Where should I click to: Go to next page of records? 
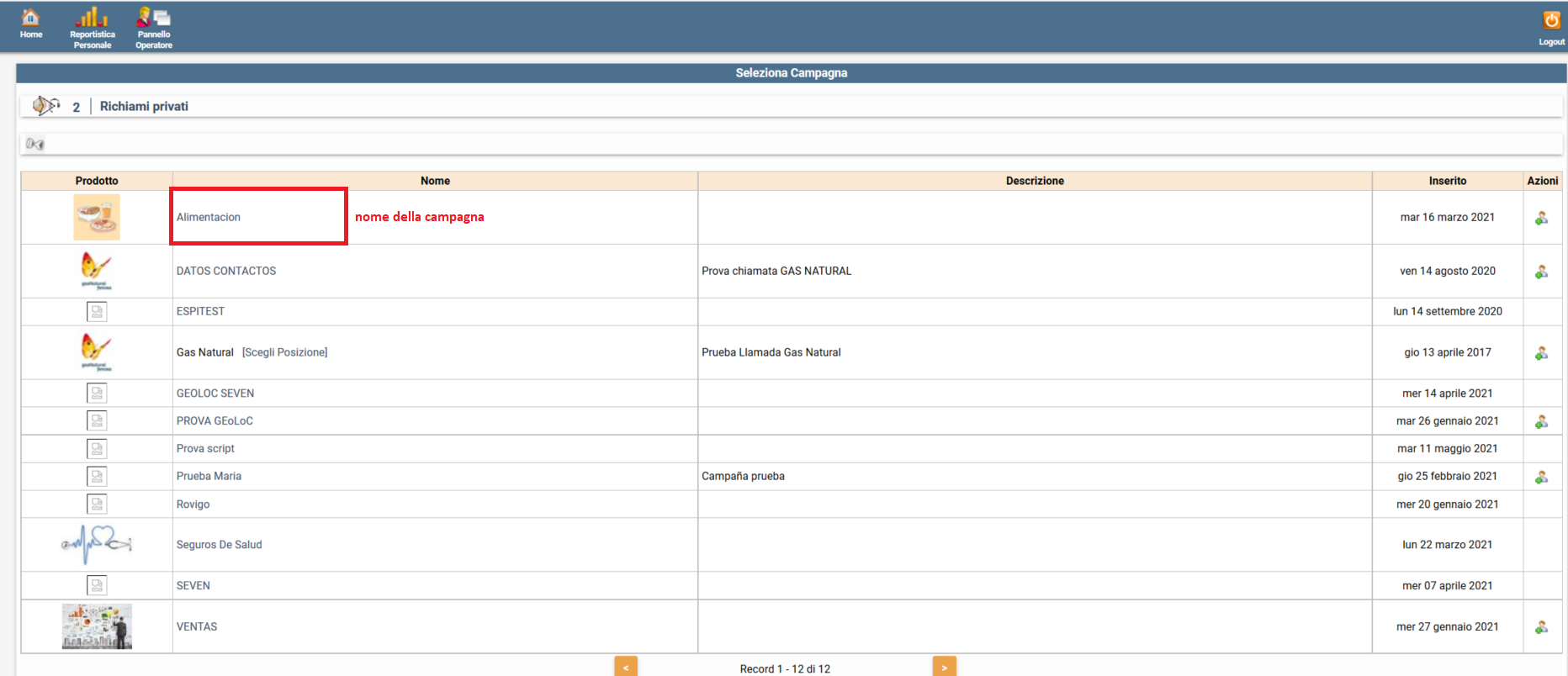click(944, 667)
